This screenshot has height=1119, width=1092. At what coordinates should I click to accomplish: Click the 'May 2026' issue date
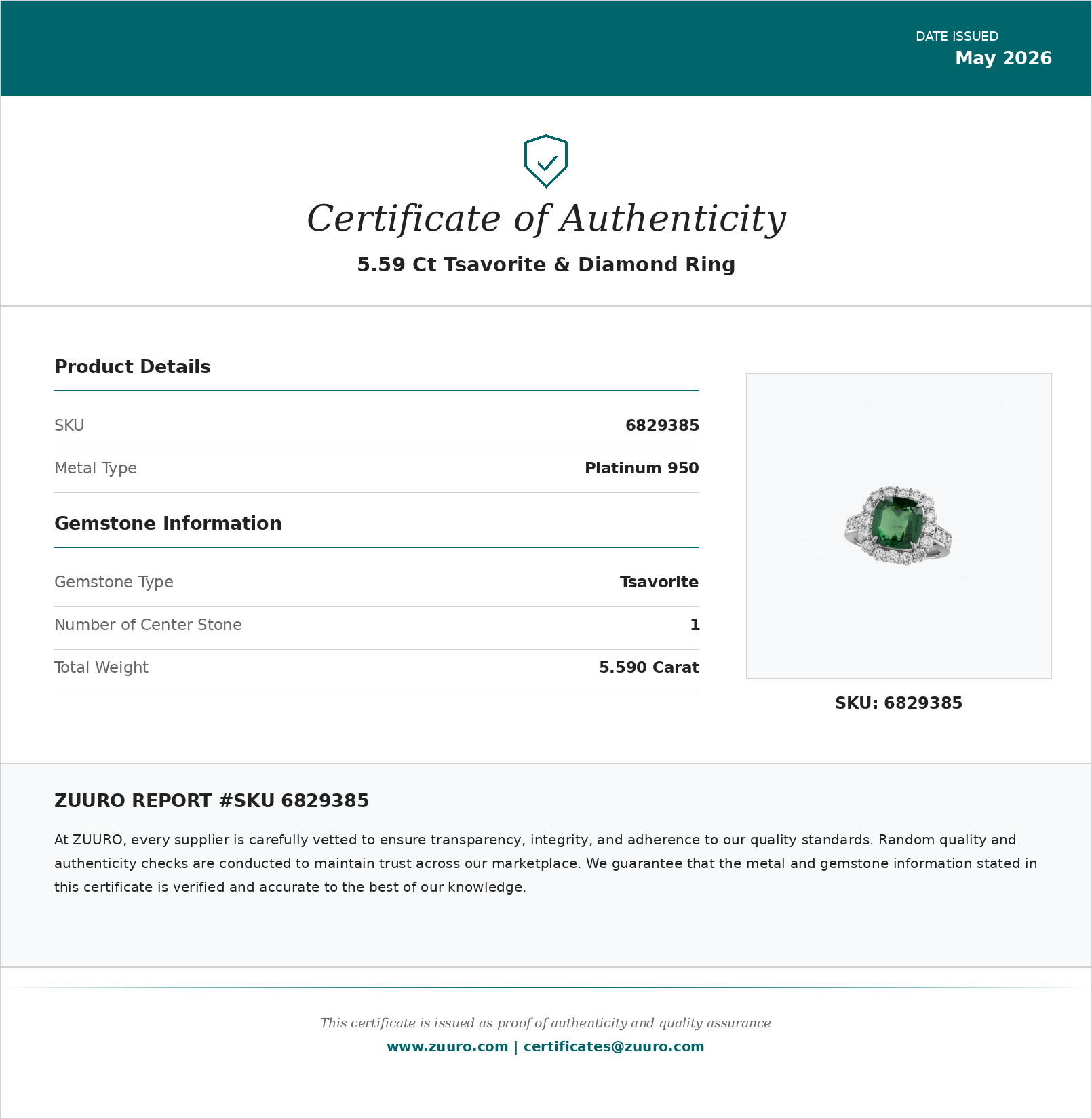click(1003, 58)
